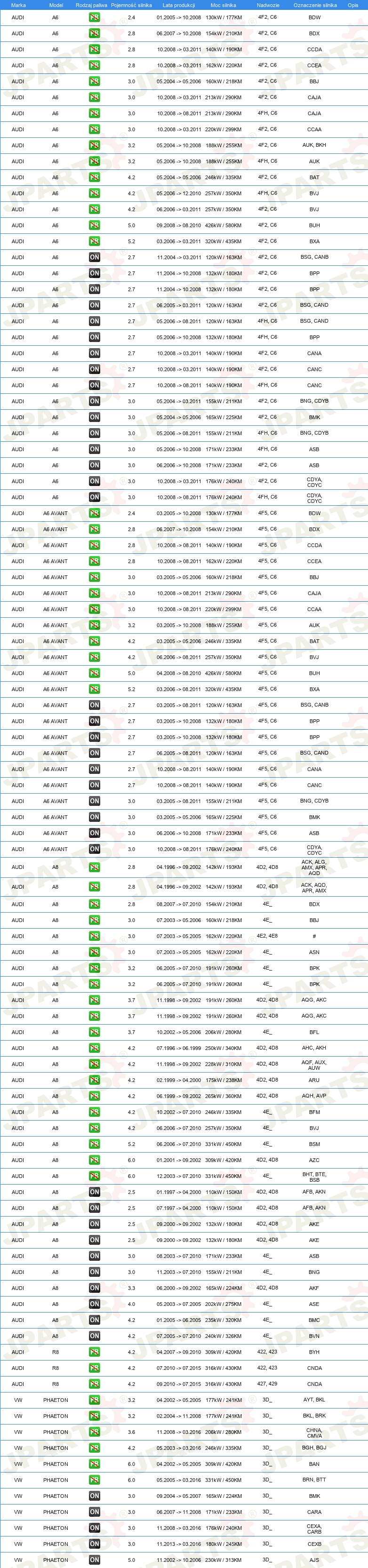368x1568 pixels.
Task: Click diesel ON icon in Phaeton CARA row
Action: click(95, 1512)
